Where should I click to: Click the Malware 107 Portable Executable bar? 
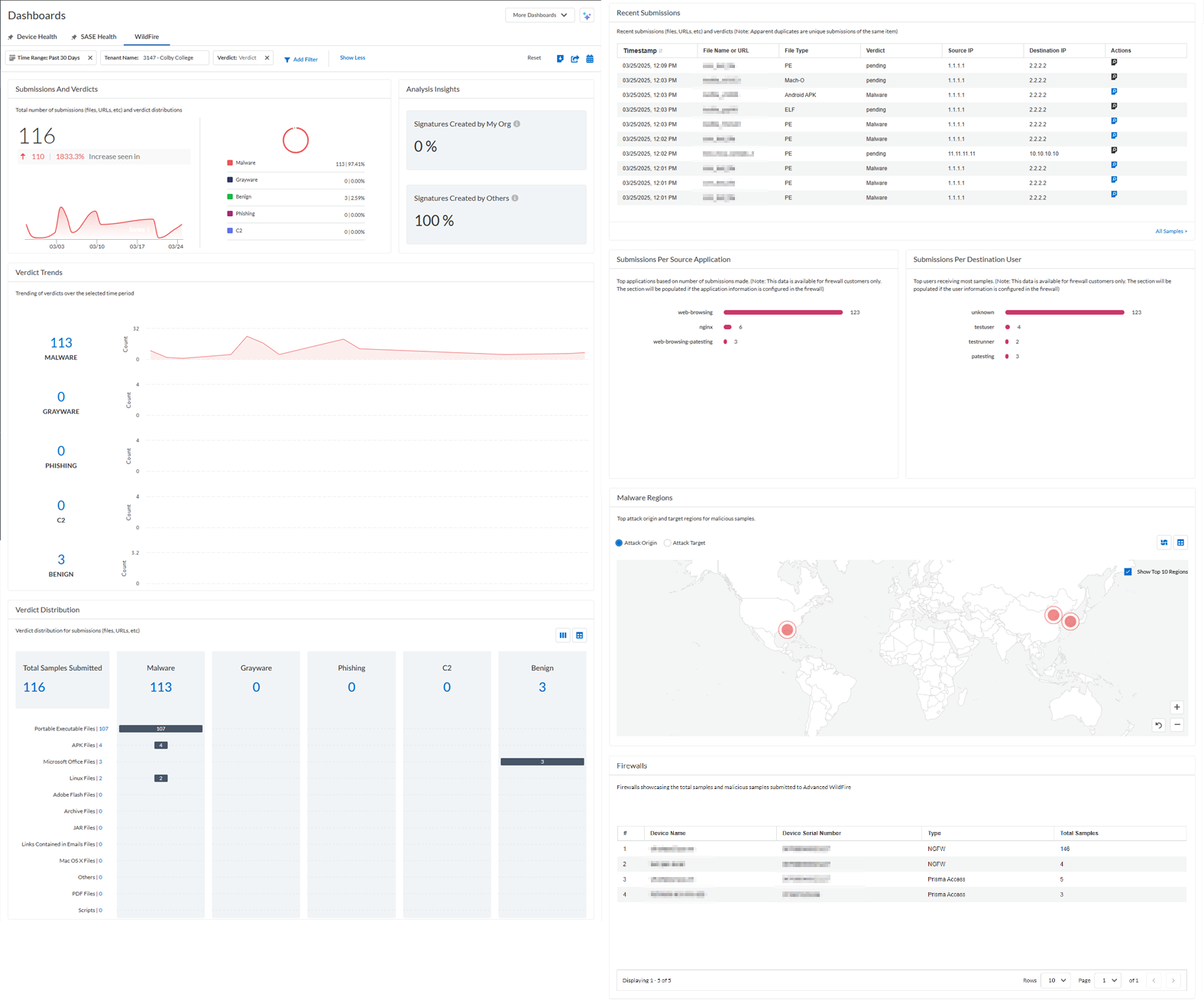pos(160,729)
